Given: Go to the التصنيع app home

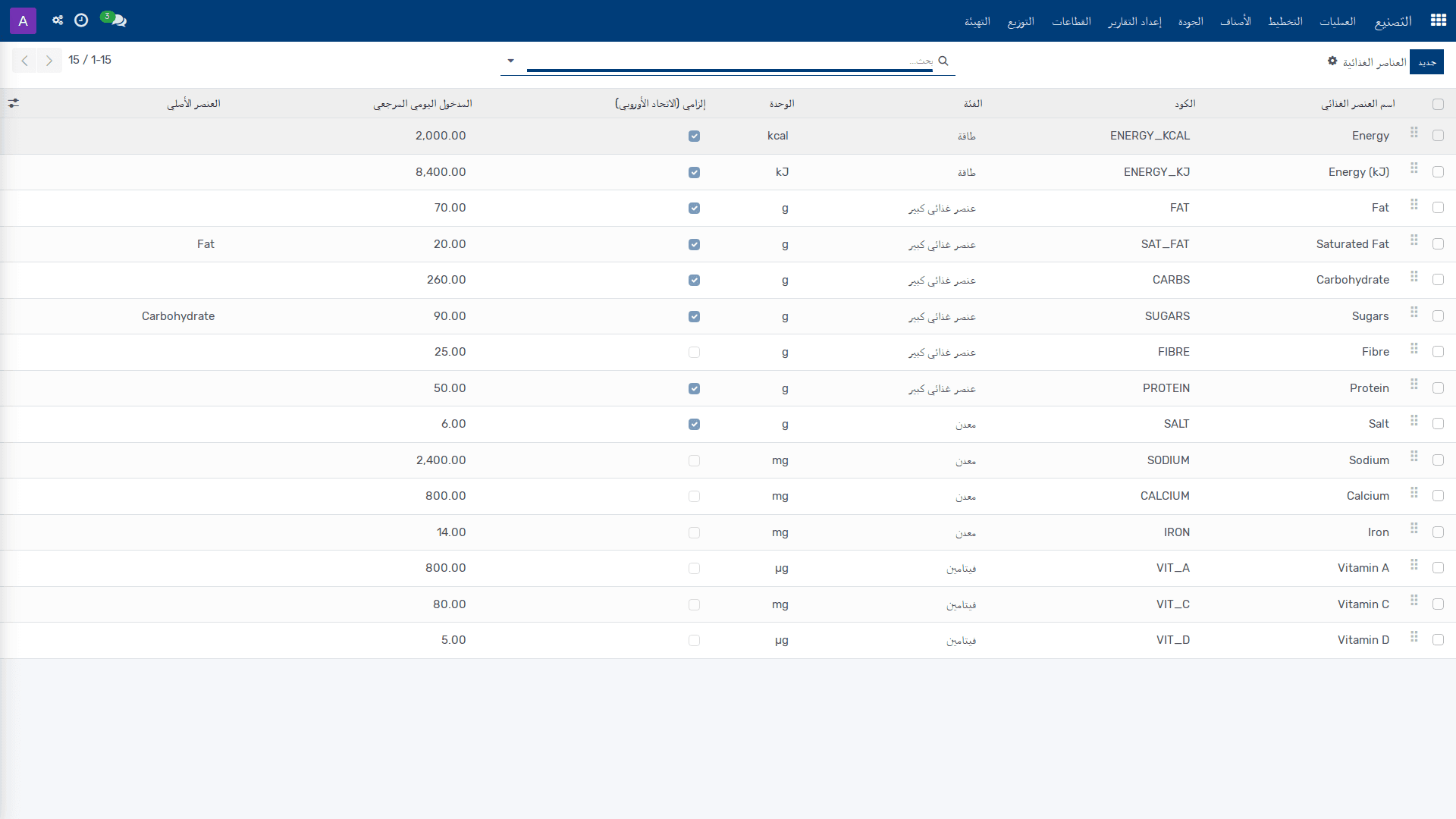Looking at the screenshot, I should point(1393,21).
